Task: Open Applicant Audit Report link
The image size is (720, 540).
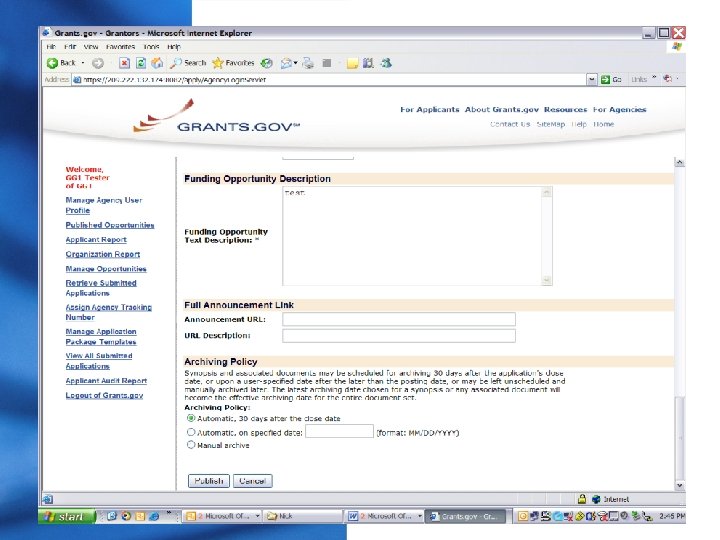Action: pyautogui.click(x=106, y=381)
